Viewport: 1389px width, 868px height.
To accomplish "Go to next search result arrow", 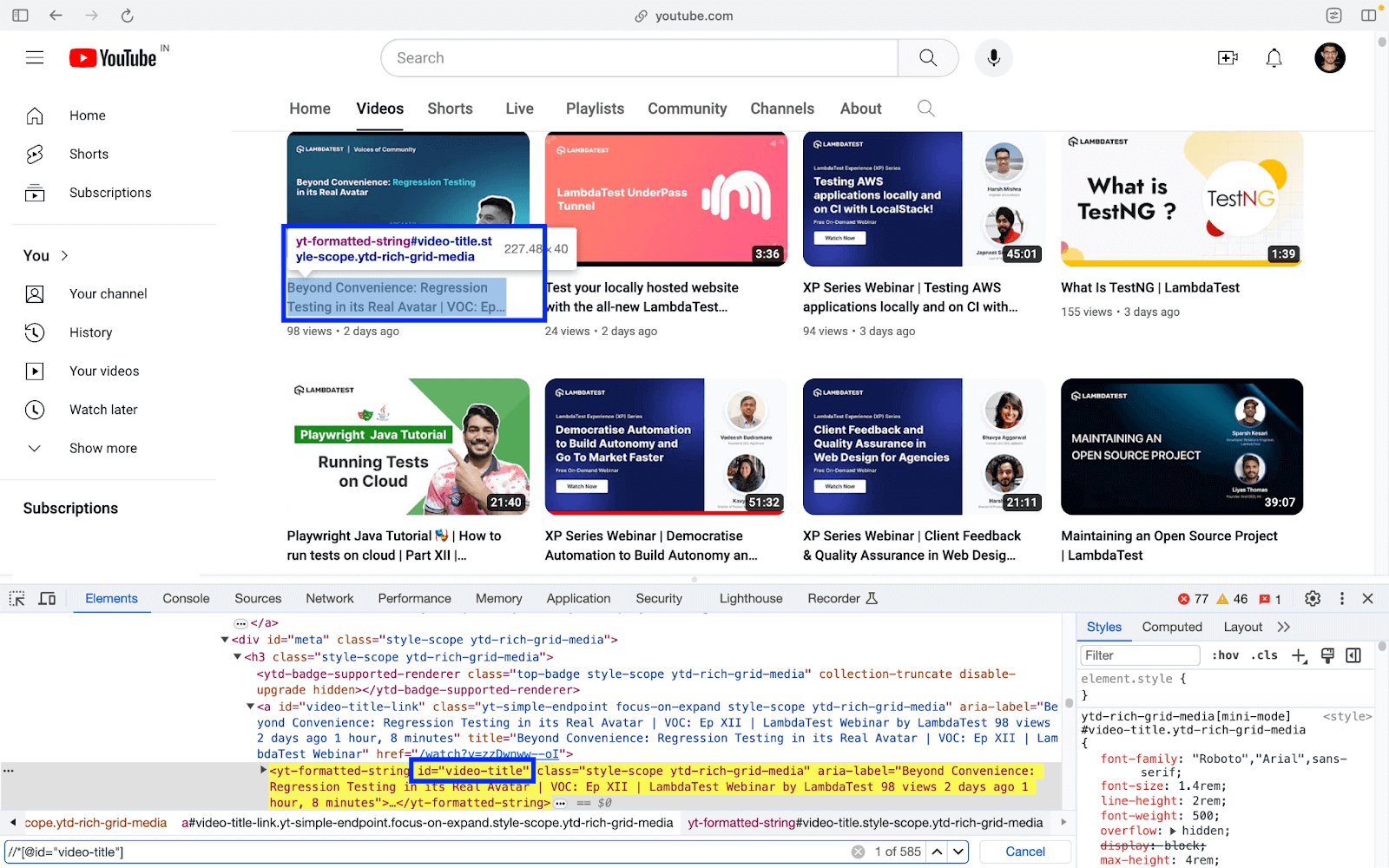I will coord(958,852).
